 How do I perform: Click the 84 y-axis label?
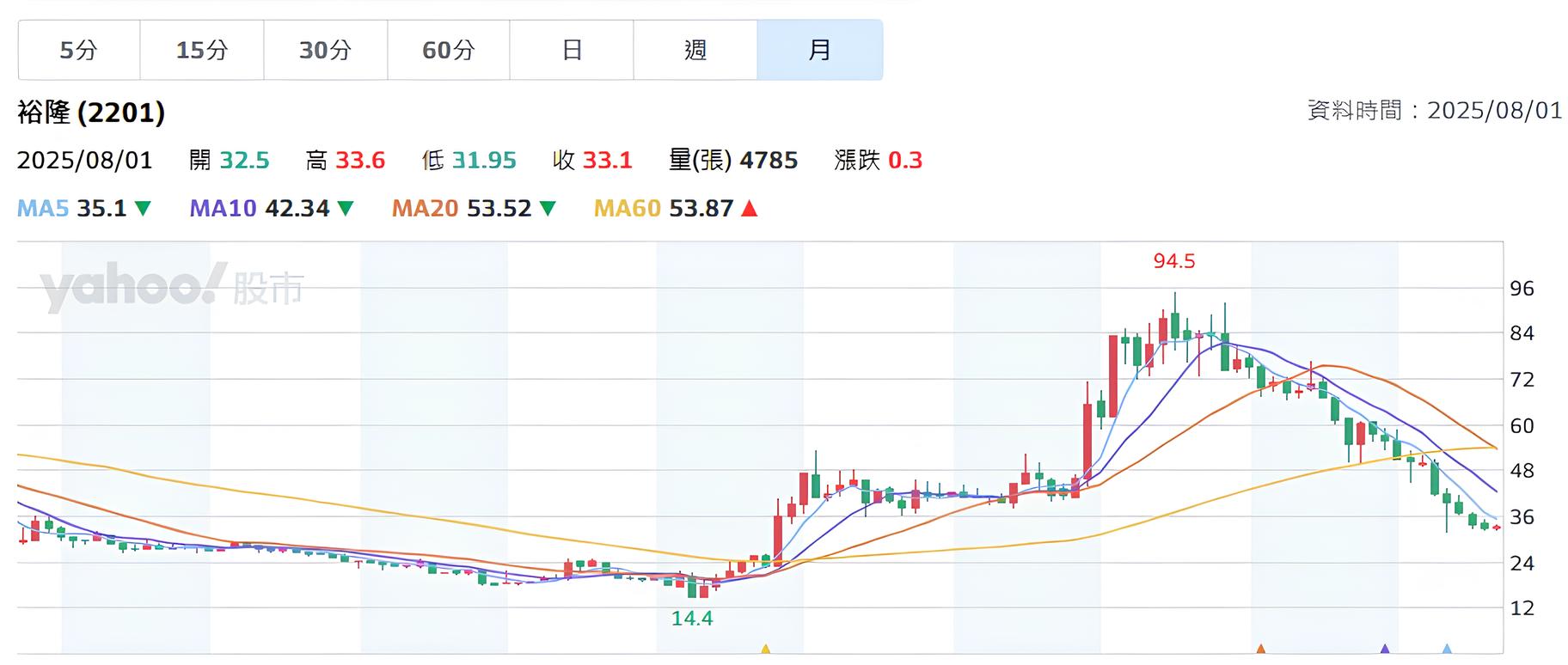click(x=1522, y=333)
